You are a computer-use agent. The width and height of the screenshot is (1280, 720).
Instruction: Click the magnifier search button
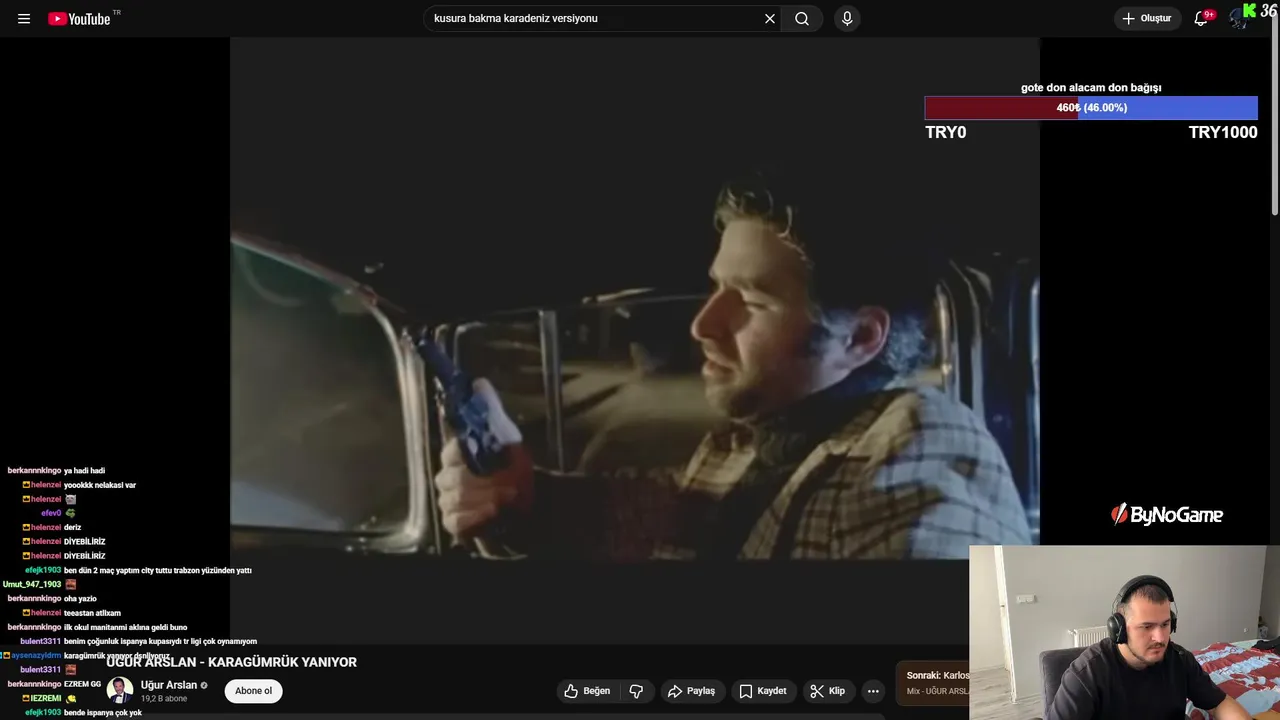tap(802, 19)
